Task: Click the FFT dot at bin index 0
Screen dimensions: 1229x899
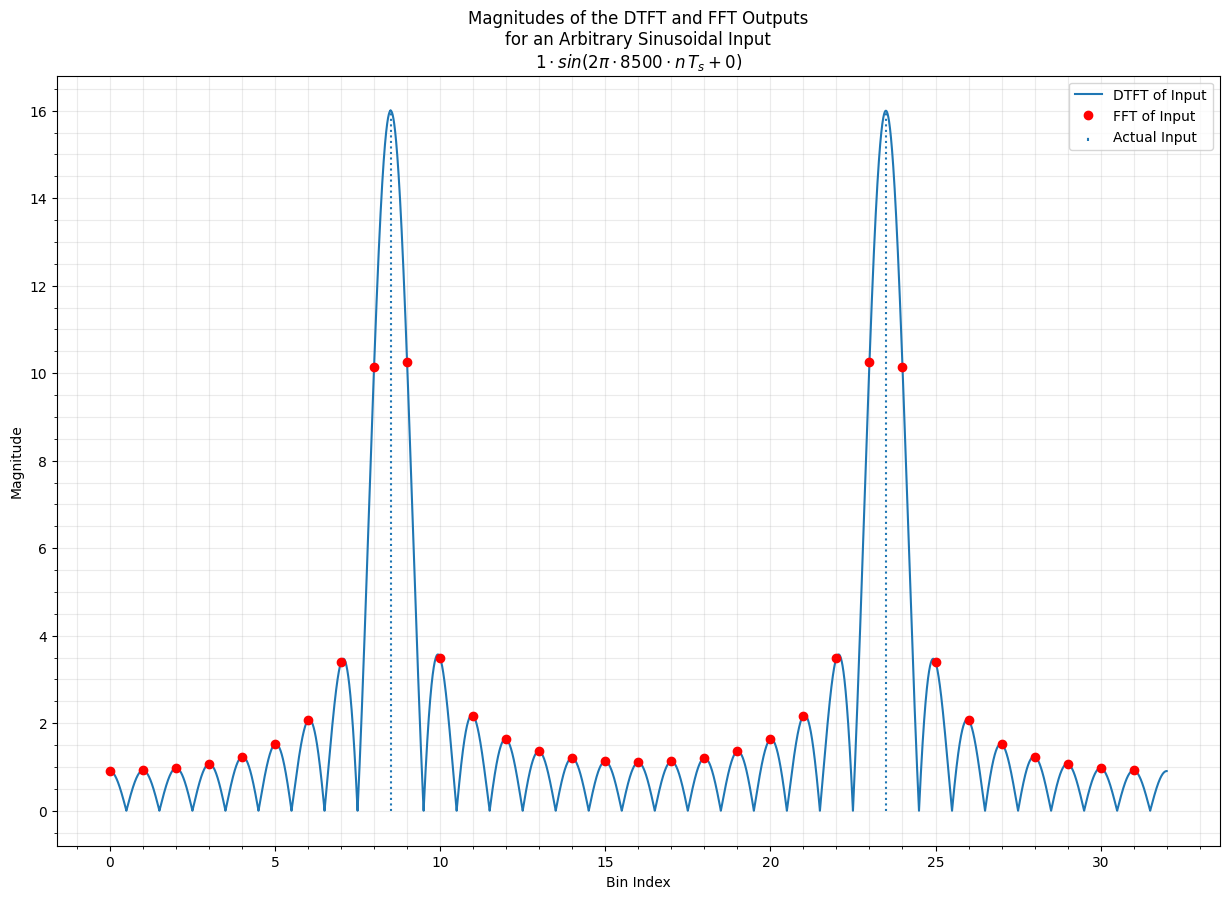Action: point(110,771)
